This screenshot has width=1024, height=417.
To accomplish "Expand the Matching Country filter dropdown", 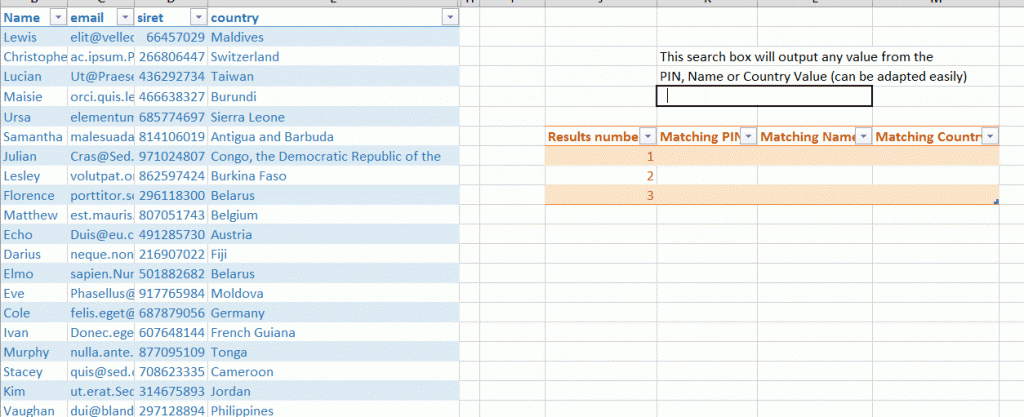I will pyautogui.click(x=990, y=137).
